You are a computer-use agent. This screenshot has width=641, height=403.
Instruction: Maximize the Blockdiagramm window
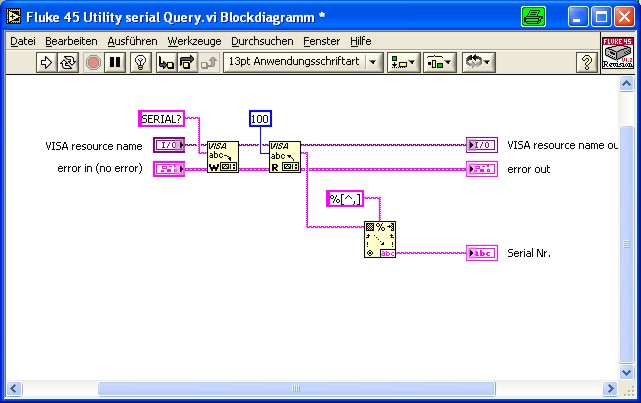[x=601, y=17]
